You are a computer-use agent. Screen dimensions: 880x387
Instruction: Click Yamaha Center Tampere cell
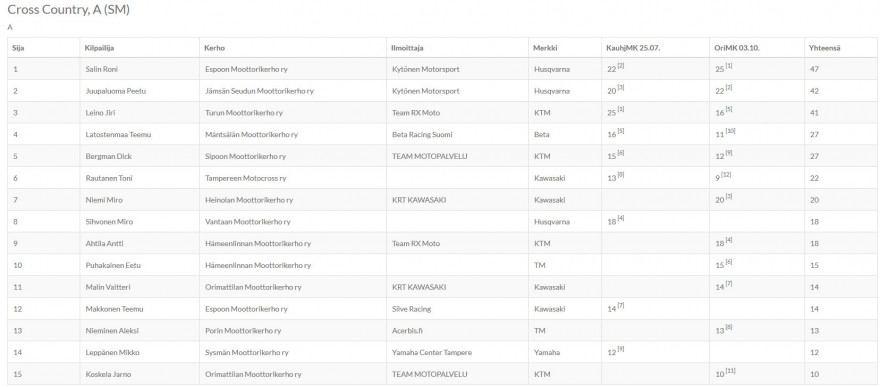432,353
